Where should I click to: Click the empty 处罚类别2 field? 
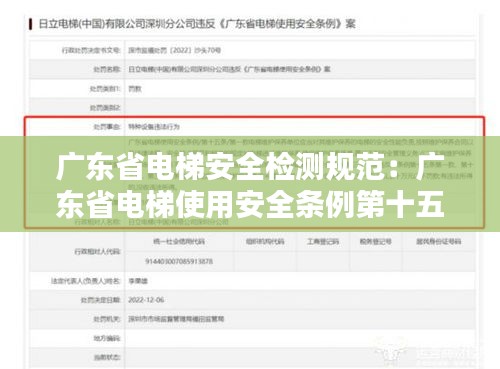(300, 108)
